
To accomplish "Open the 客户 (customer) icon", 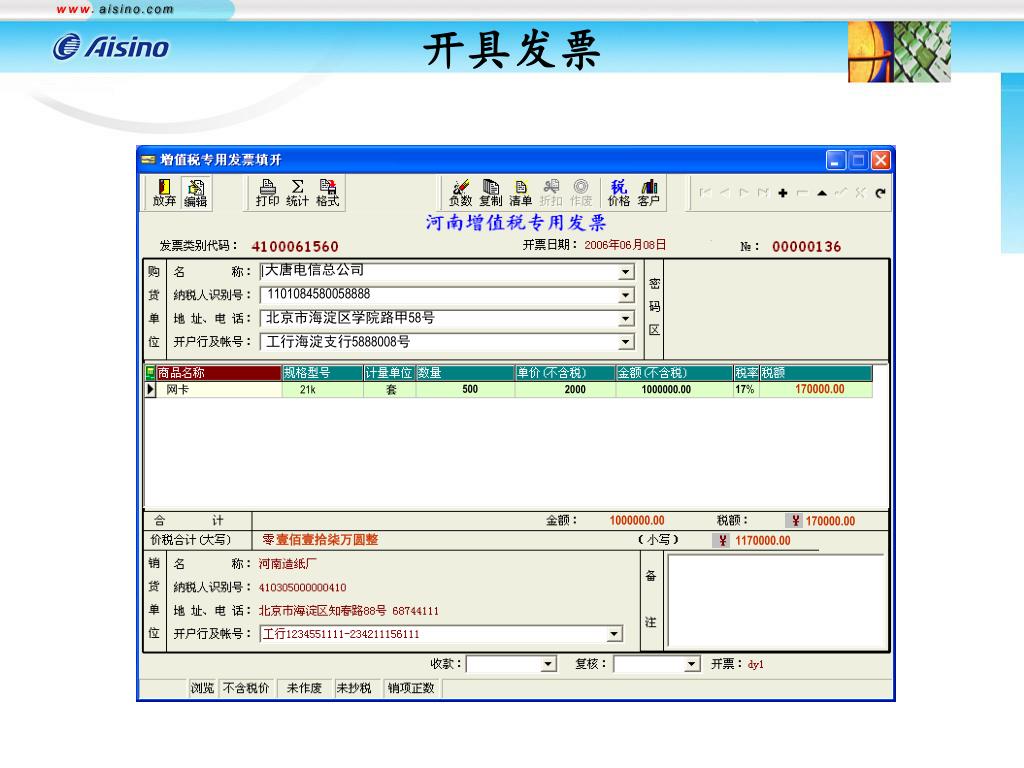I will pyautogui.click(x=648, y=193).
